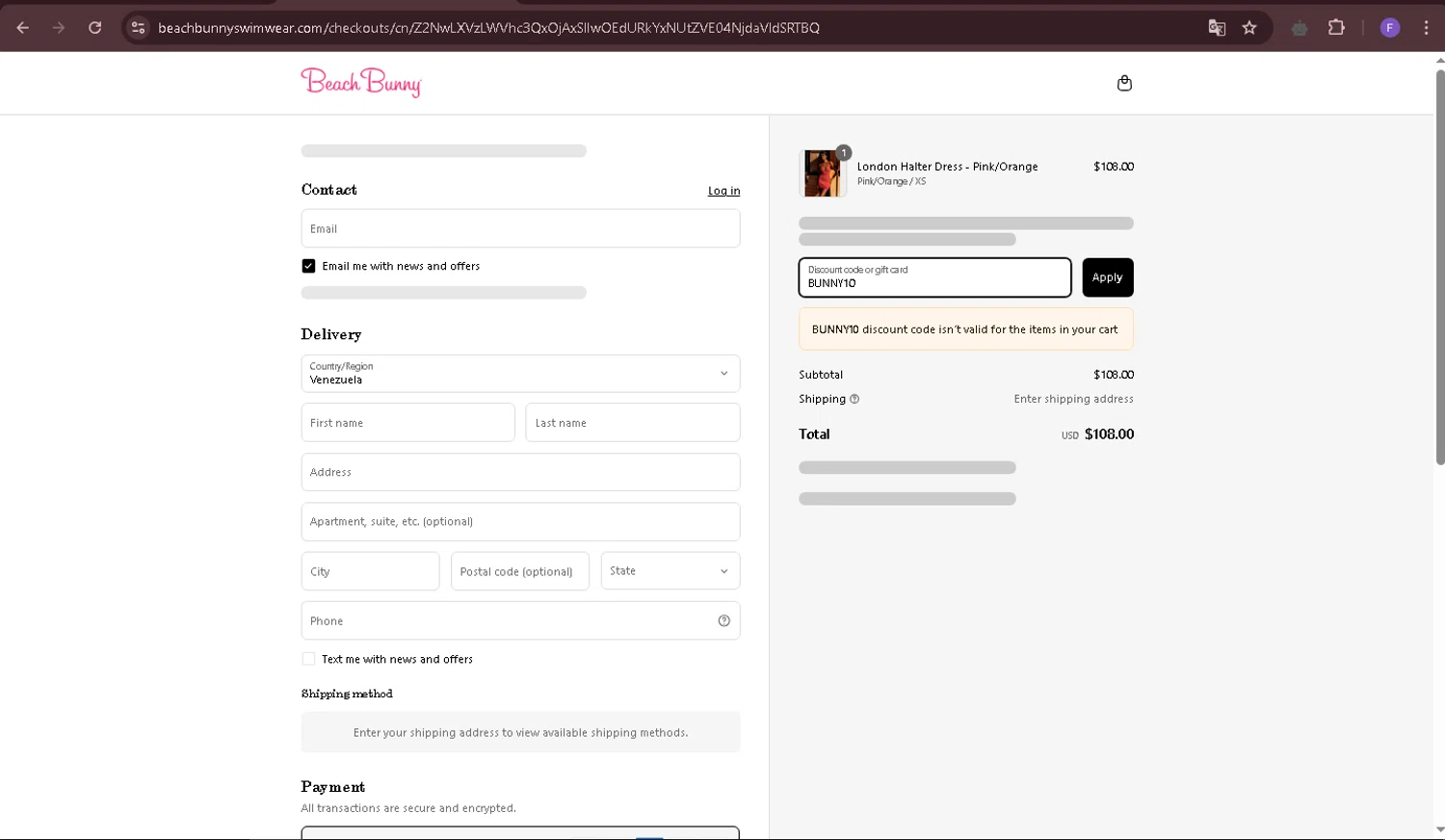Click the discount code field with BUNNY10
Viewport: 1445px width, 840px height.
click(934, 277)
